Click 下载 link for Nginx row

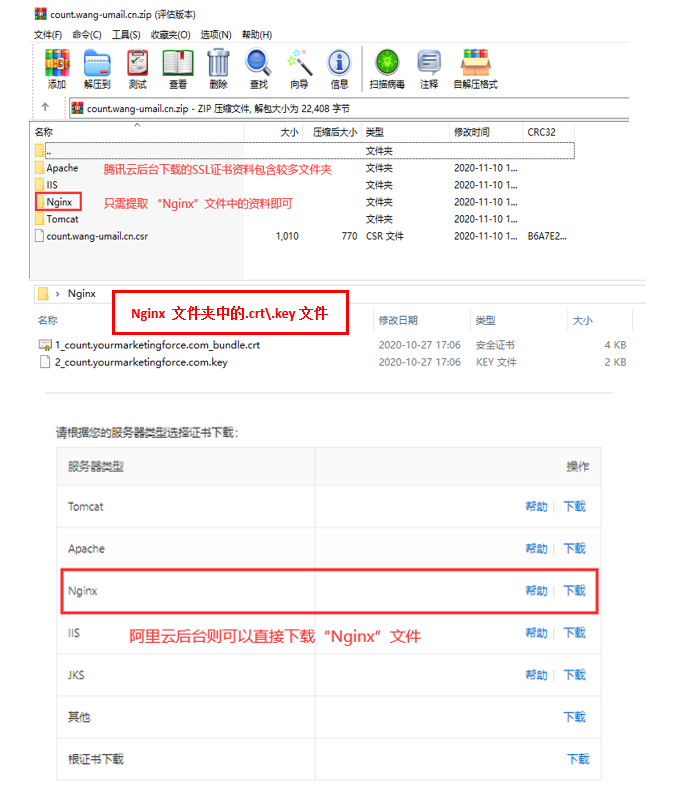[x=574, y=591]
